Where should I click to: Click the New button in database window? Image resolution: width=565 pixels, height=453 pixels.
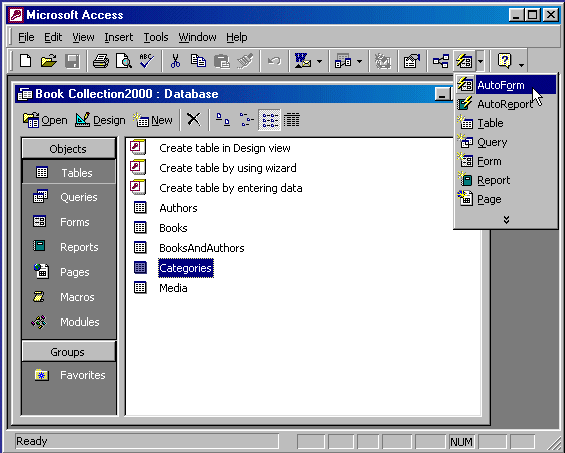(x=153, y=120)
